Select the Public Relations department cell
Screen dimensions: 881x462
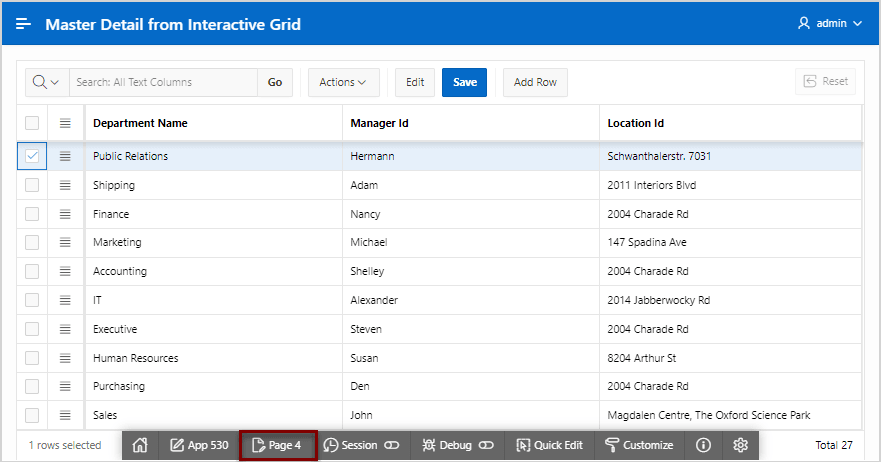214,156
